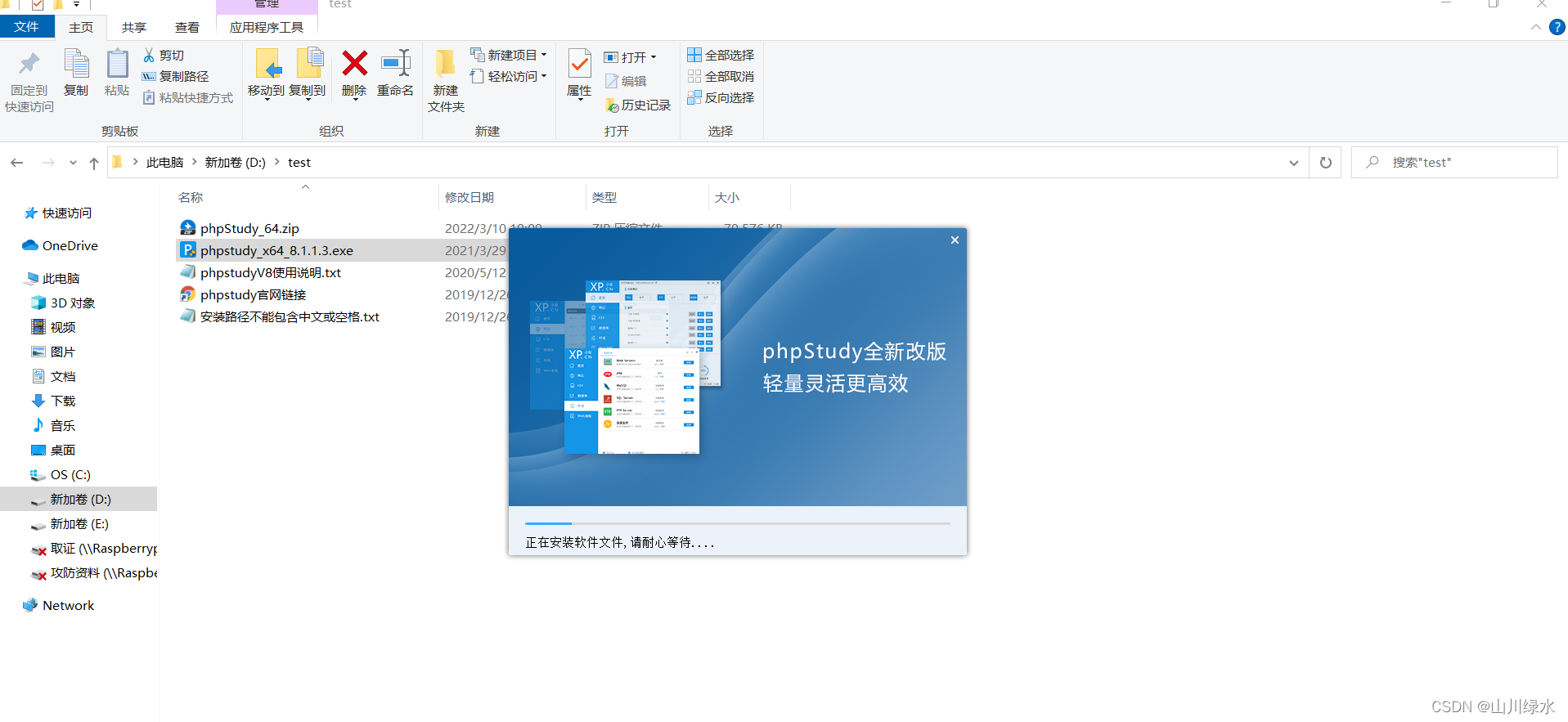Switch to the 共享 (Share) tab

[x=134, y=27]
